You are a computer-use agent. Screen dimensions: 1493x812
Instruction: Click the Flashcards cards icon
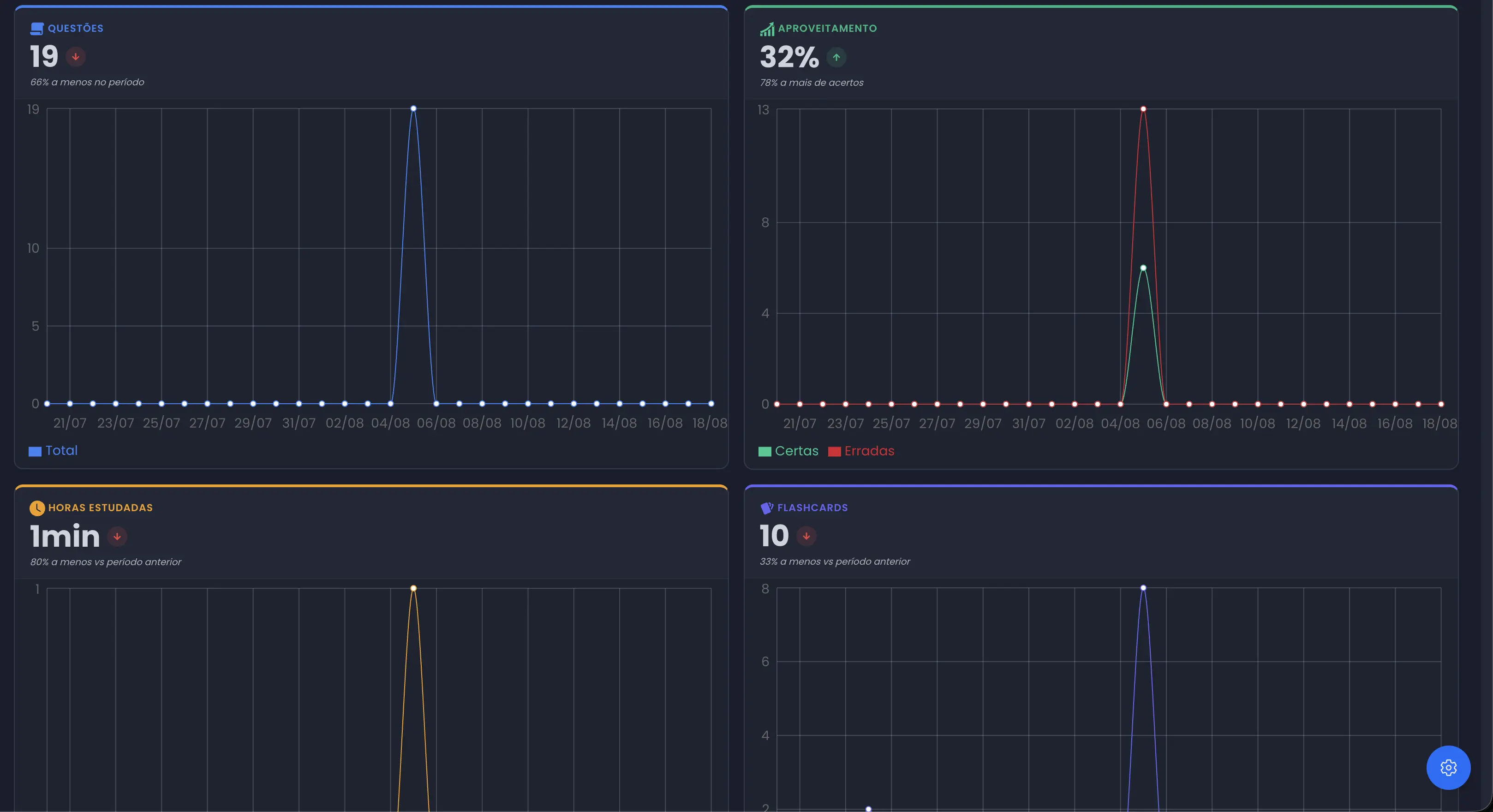click(x=767, y=508)
